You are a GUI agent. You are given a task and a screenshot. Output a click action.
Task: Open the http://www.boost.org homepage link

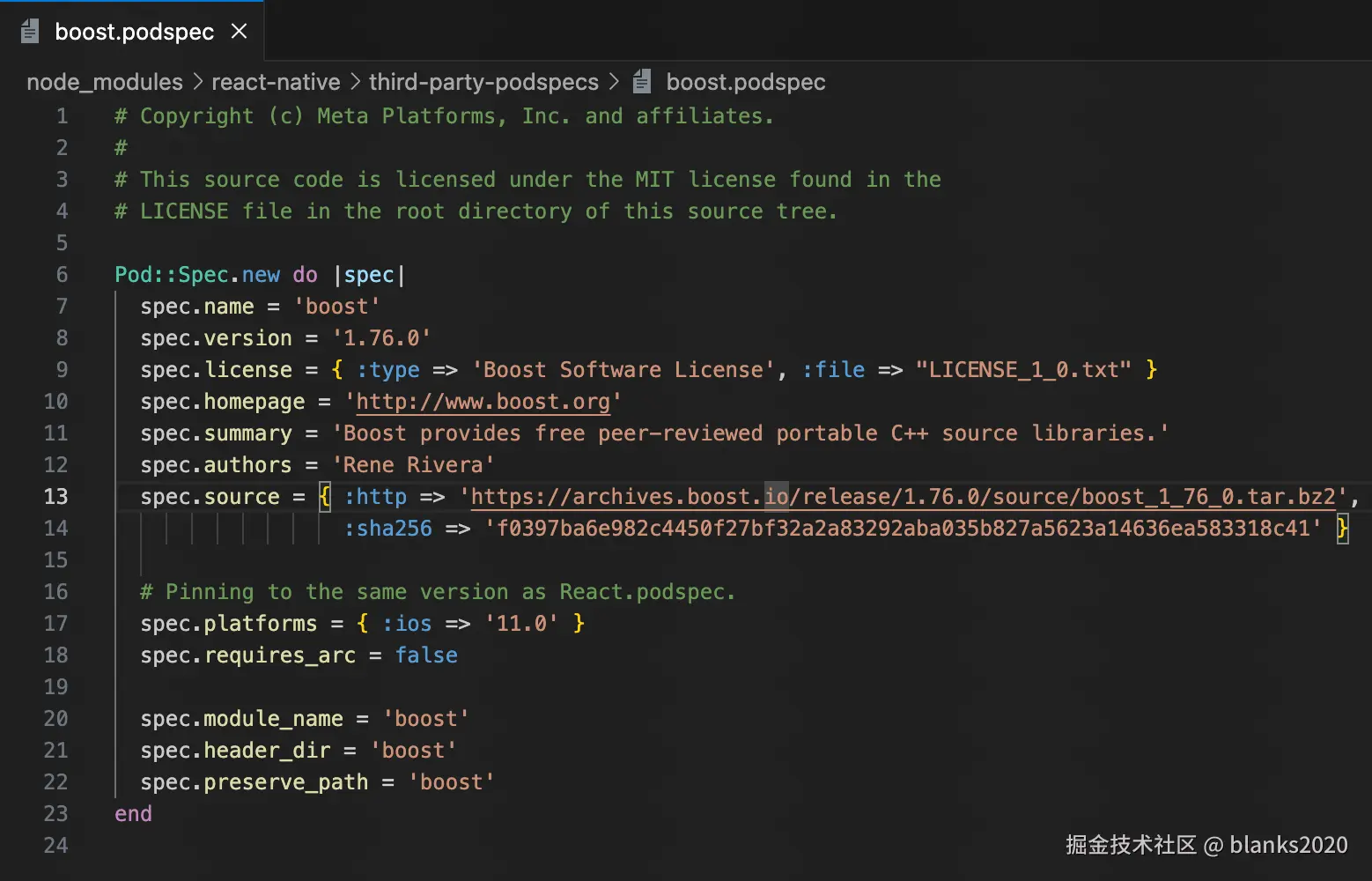pyautogui.click(x=483, y=402)
